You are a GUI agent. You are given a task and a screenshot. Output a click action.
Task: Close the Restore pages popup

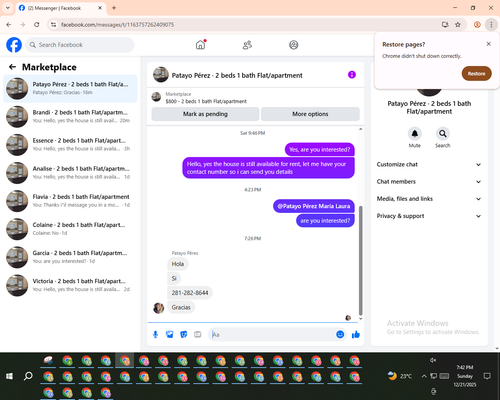pyautogui.click(x=489, y=44)
